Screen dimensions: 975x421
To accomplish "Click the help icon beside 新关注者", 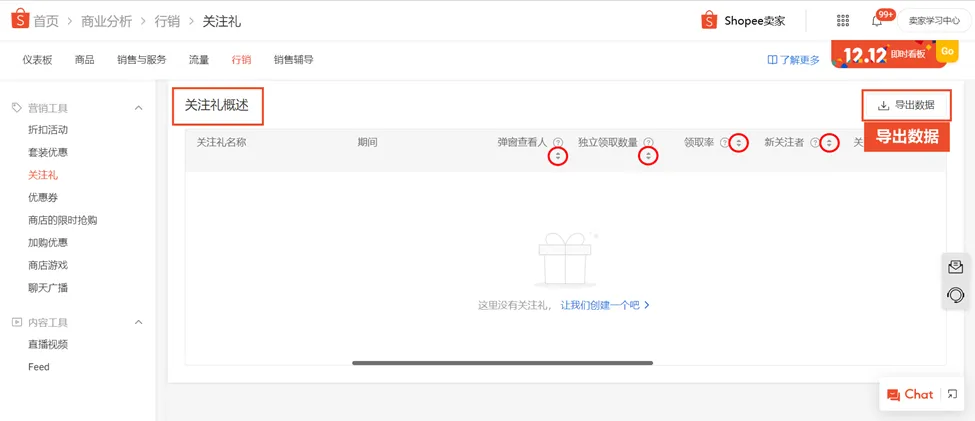I will click(x=815, y=142).
